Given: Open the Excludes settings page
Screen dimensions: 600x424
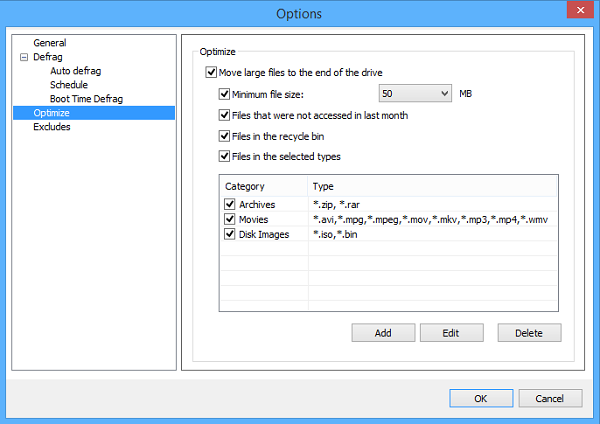Looking at the screenshot, I should click(52, 127).
